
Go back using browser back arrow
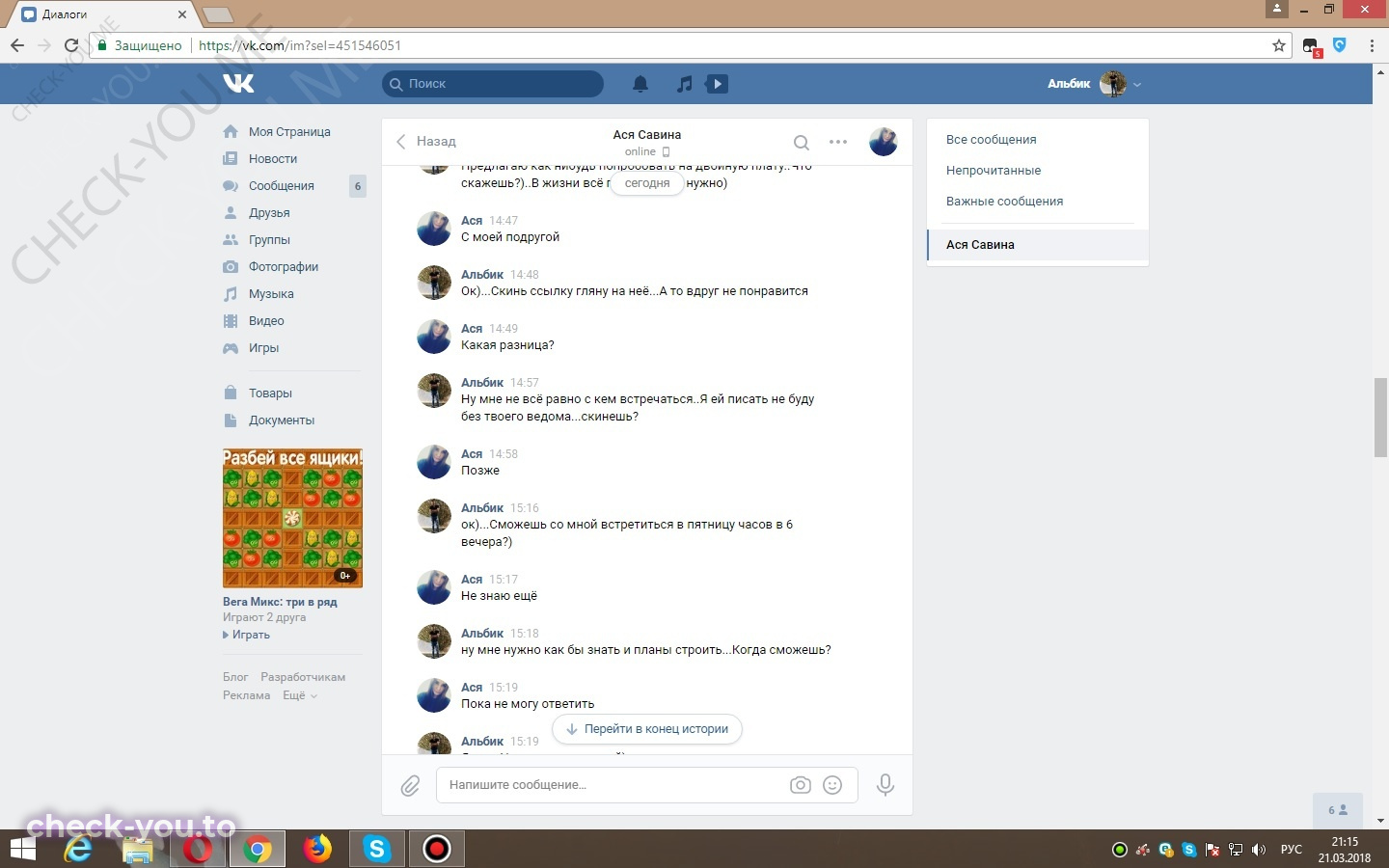(17, 45)
